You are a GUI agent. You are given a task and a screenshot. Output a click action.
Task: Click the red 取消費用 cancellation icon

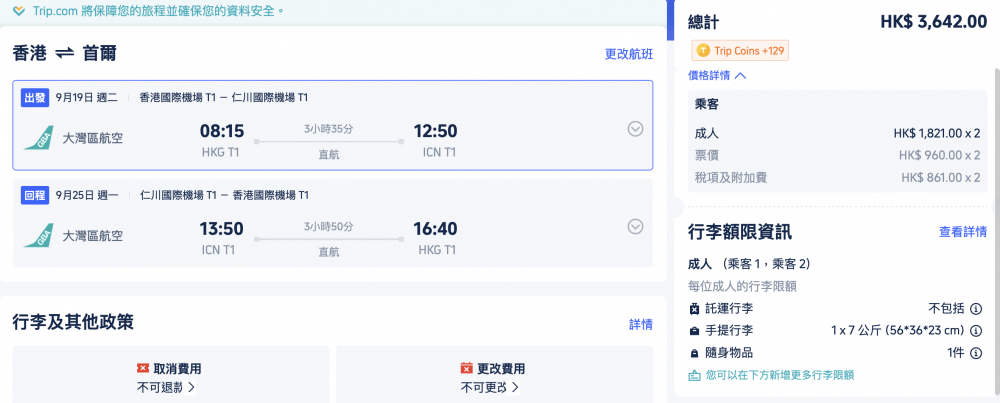(x=143, y=369)
